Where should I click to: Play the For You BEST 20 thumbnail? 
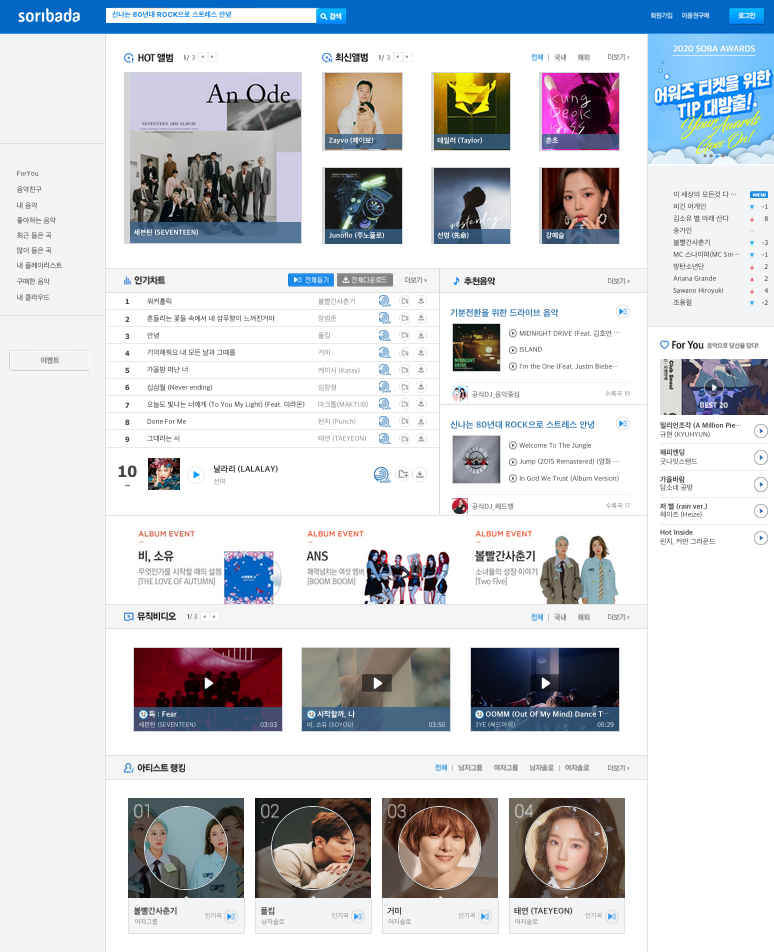[x=713, y=387]
